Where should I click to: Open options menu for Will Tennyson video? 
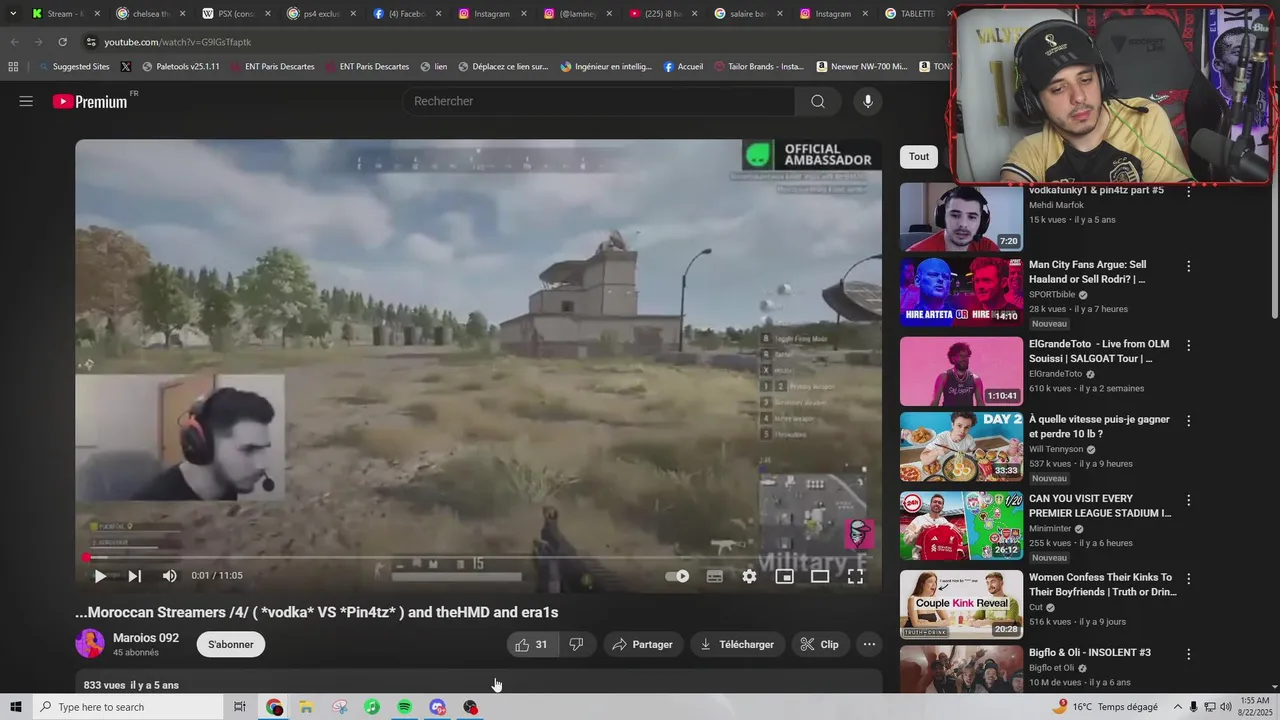1188,422
